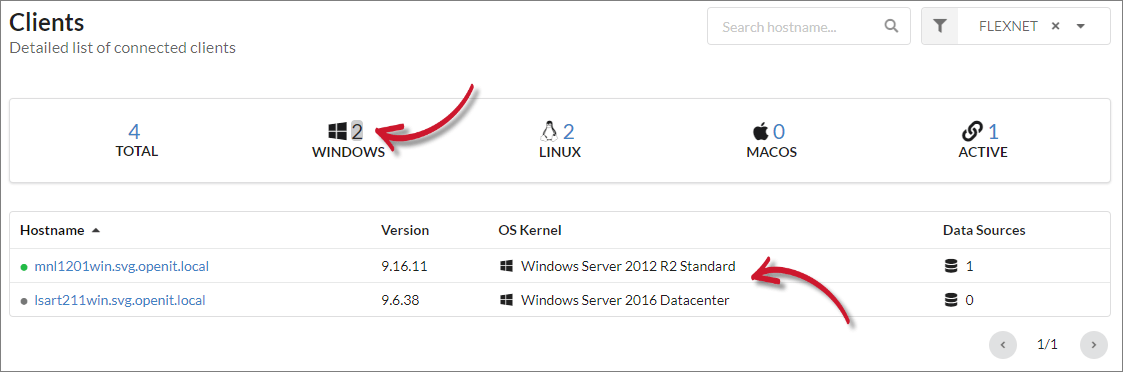Image resolution: width=1123 pixels, height=372 pixels.
Task: Click the Apple macOS icon
Action: (x=760, y=131)
